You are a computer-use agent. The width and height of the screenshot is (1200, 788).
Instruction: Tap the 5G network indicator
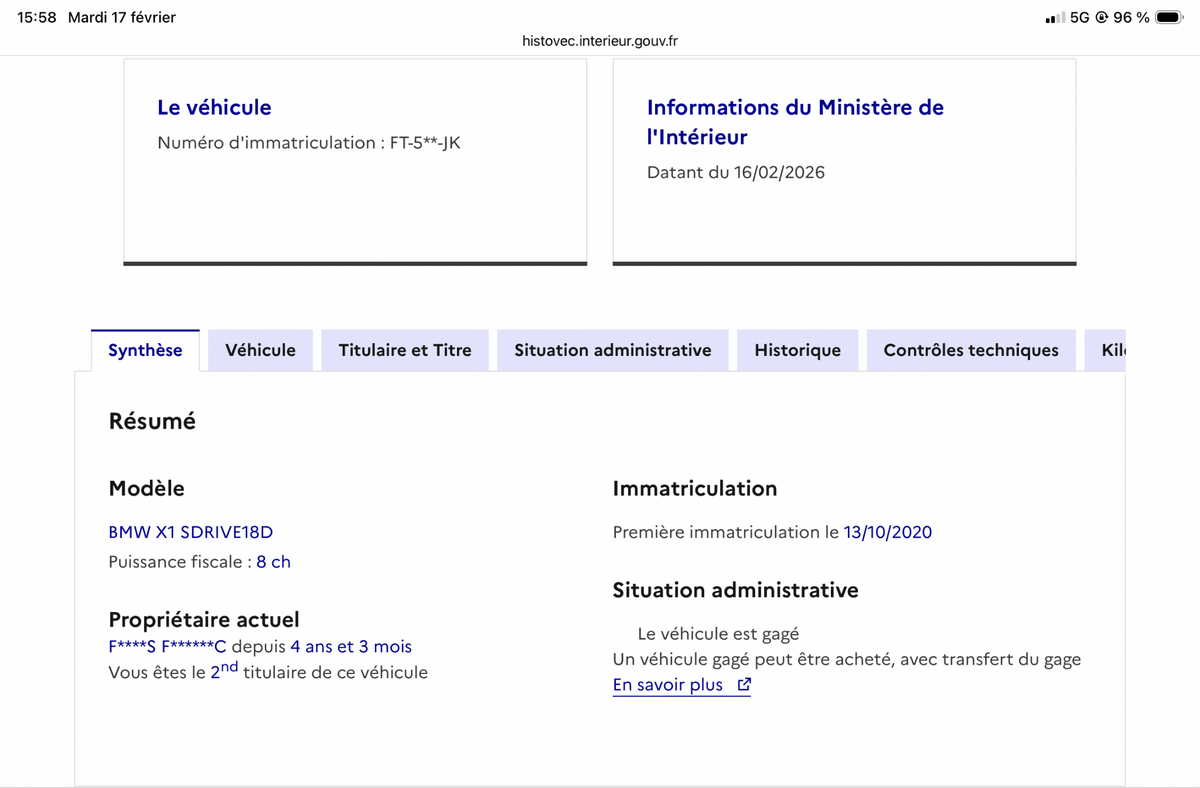[1079, 18]
